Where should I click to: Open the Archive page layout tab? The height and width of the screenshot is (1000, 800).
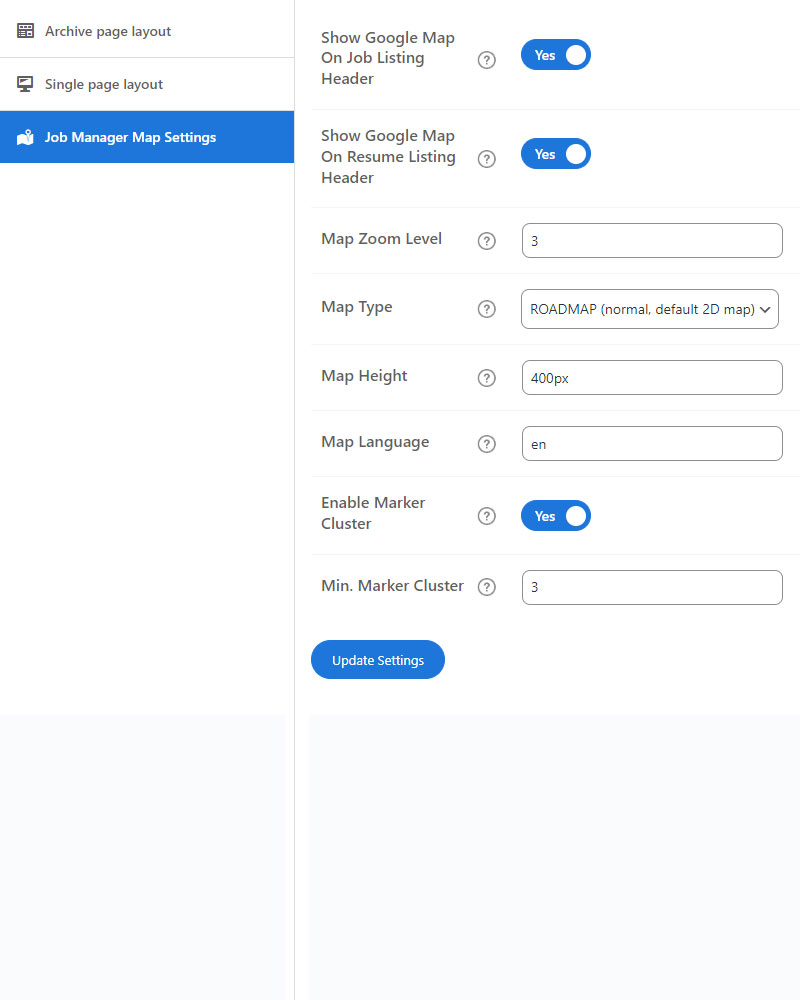click(108, 31)
